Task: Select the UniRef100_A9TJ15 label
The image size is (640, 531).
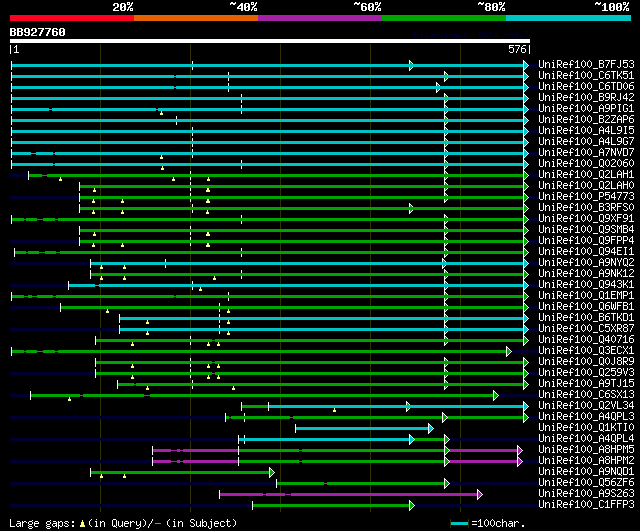Action: tap(586, 384)
